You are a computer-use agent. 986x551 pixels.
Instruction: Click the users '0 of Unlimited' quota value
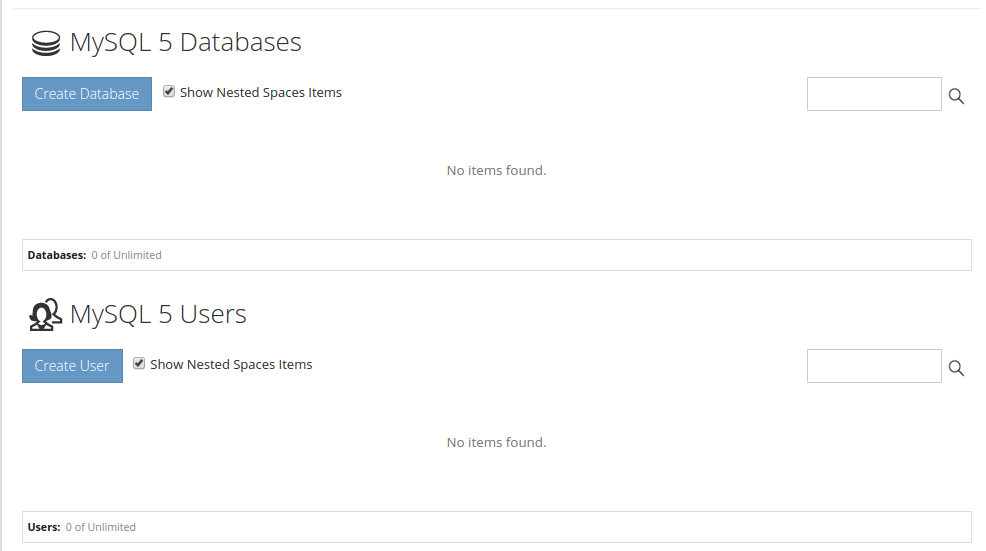pyautogui.click(x=101, y=527)
